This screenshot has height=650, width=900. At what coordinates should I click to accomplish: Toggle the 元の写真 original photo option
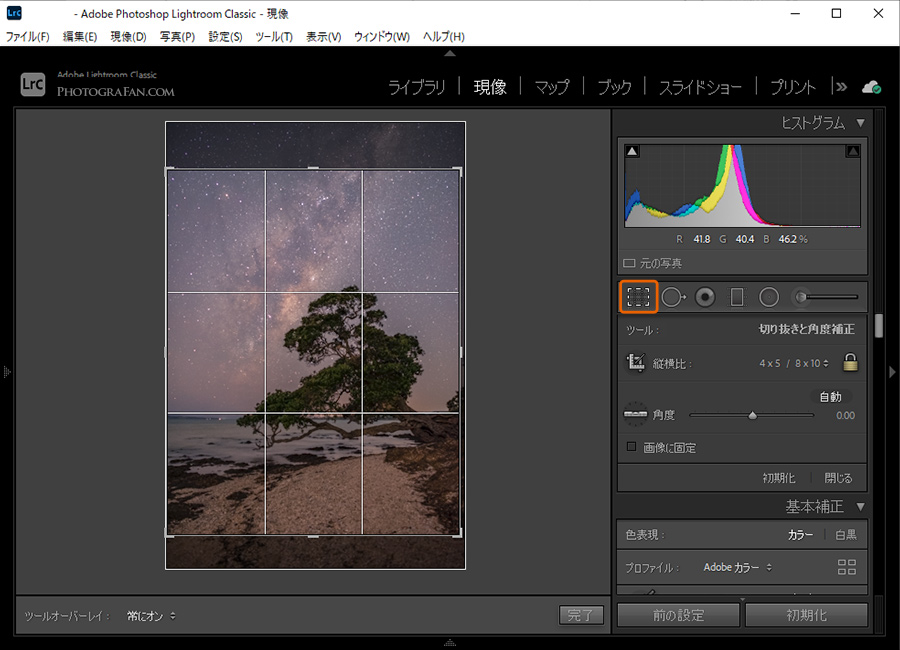653,264
